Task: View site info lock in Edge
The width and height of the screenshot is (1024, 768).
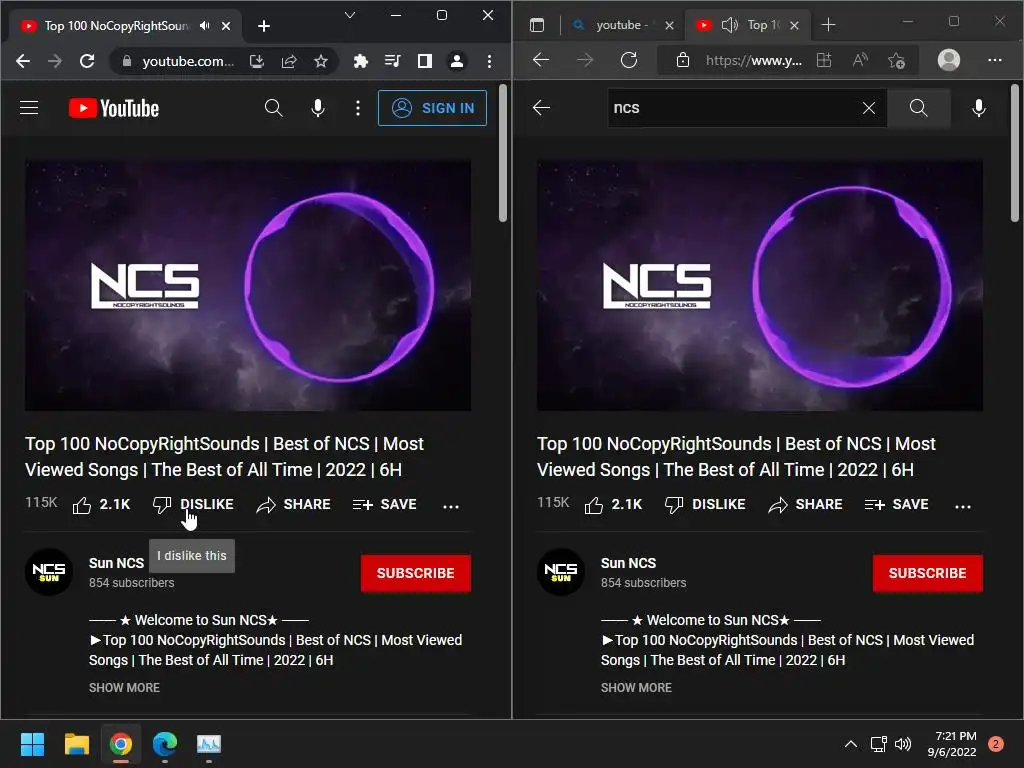Action: click(683, 60)
